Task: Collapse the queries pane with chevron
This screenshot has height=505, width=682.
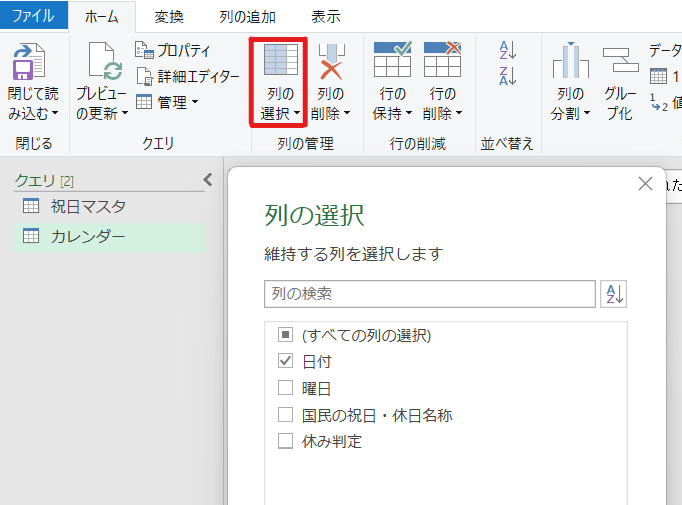Action: 208,180
